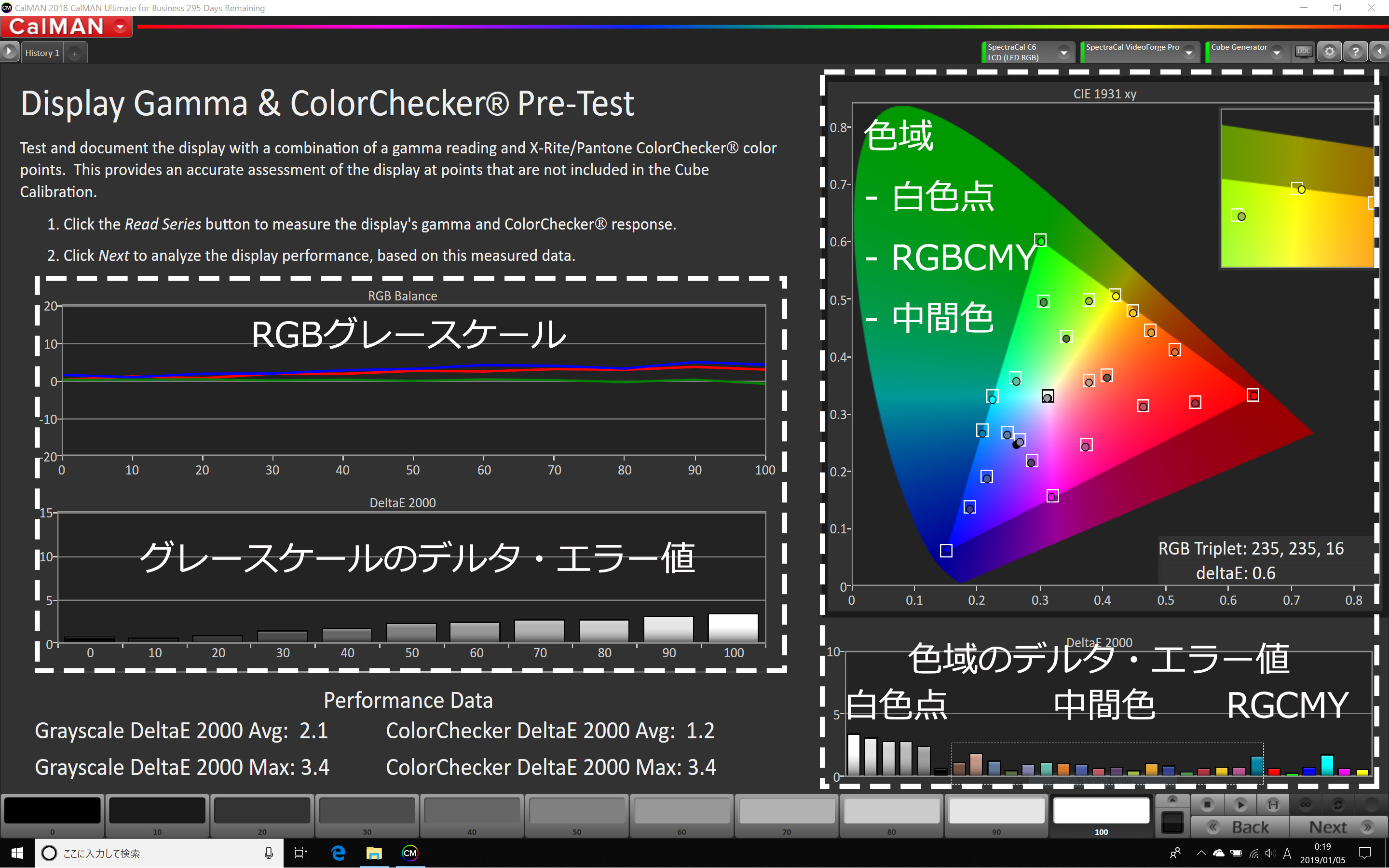Select the 50 percent gray swatch
This screenshot has width=1389, height=868.
click(x=577, y=812)
